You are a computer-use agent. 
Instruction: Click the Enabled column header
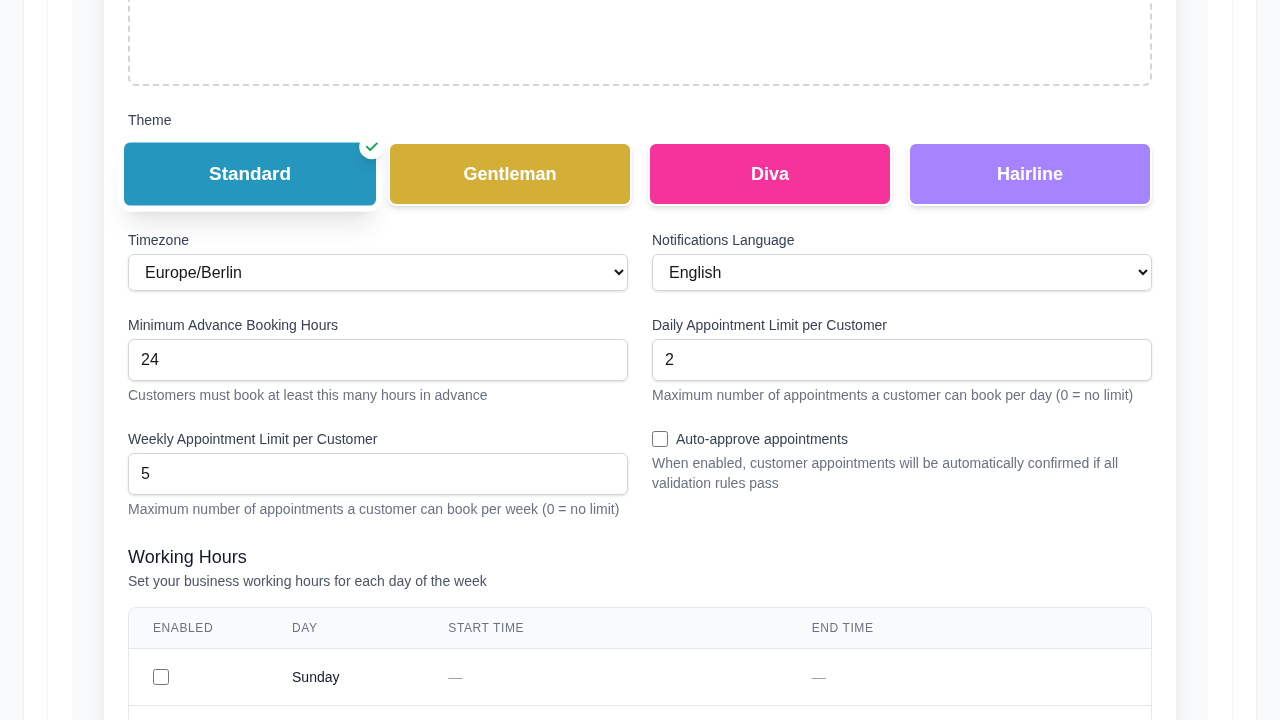pos(183,628)
